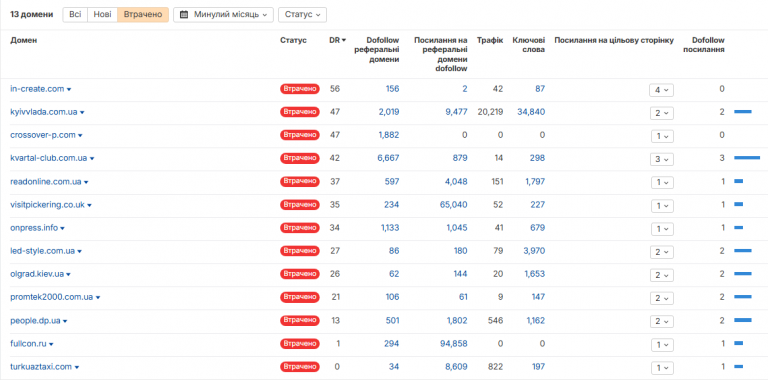The height and width of the screenshot is (380, 768).
Task: Open target-page links dropdown for turkuaztaxi.com
Action: (x=662, y=367)
